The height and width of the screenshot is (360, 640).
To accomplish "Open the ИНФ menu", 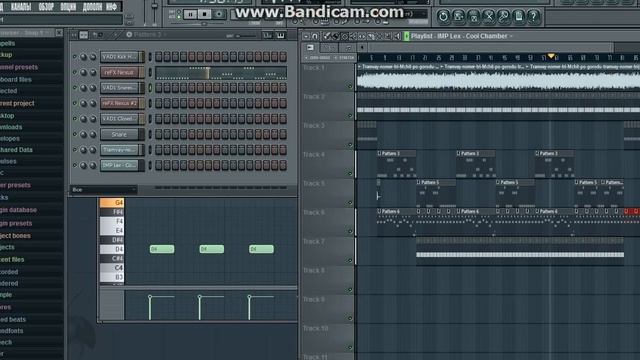I will 112,7.
